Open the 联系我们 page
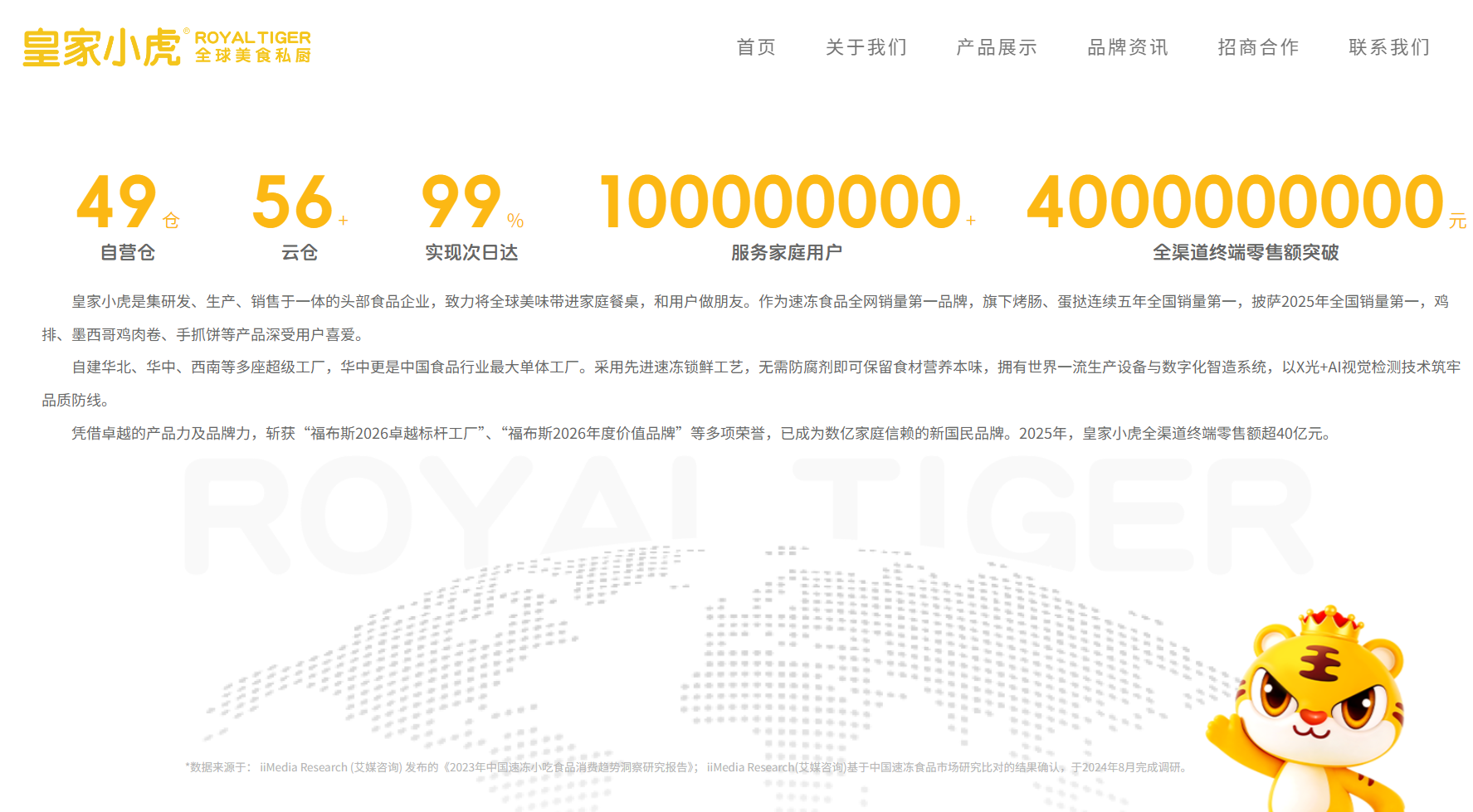1473x812 pixels. point(1389,47)
